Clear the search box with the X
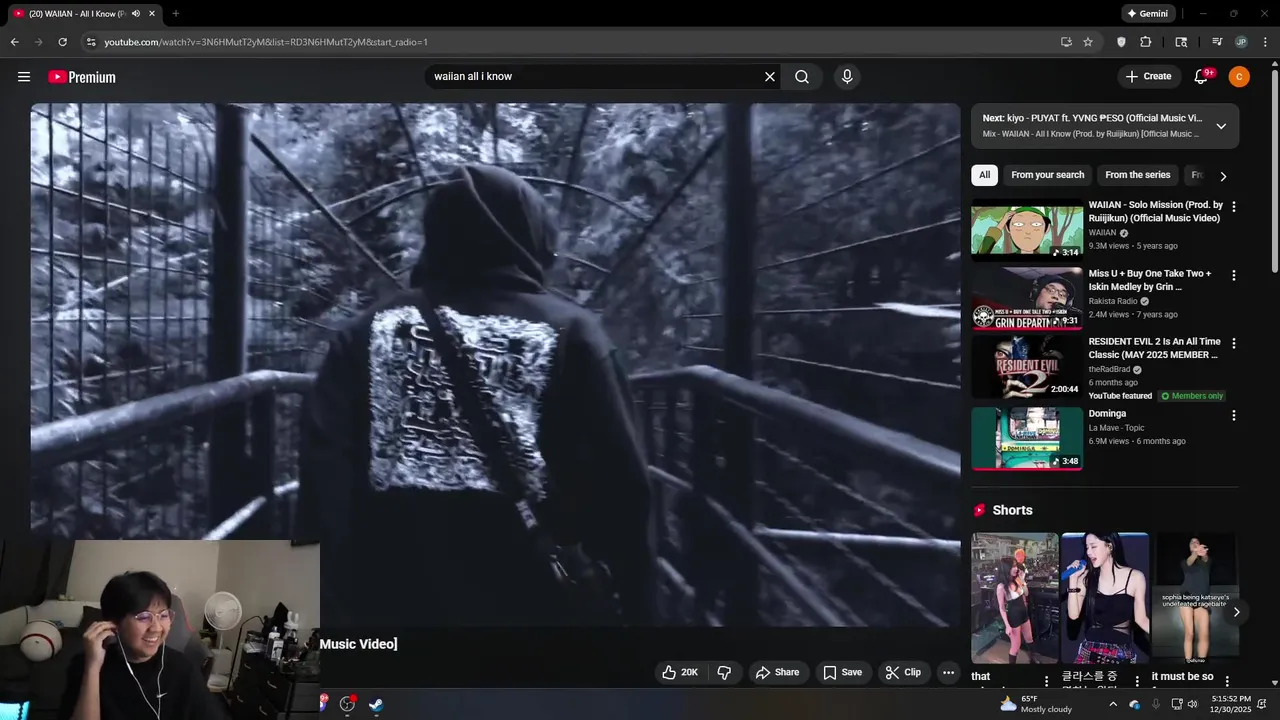 coord(770,77)
